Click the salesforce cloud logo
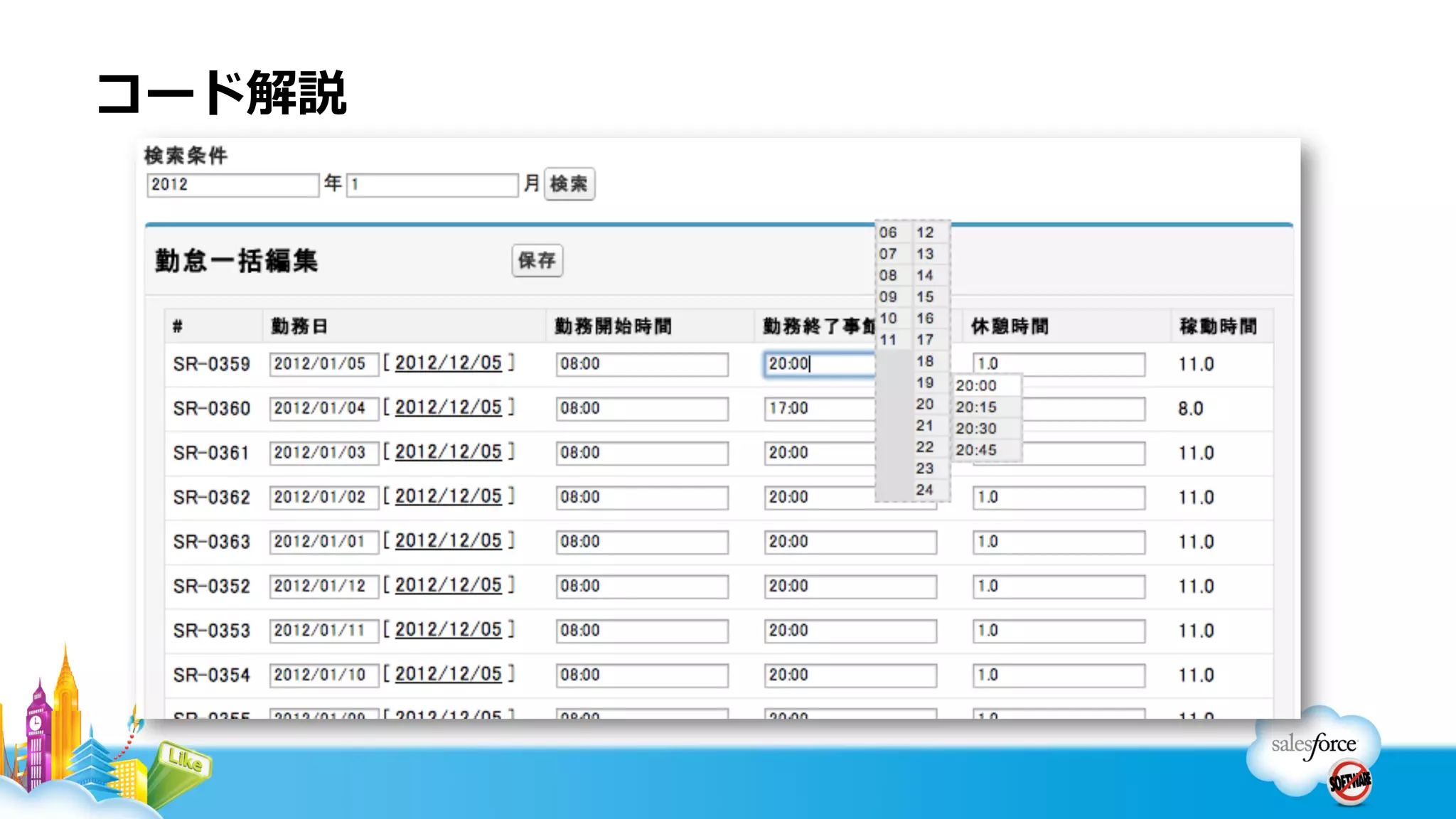Image resolution: width=1456 pixels, height=819 pixels. click(1314, 744)
